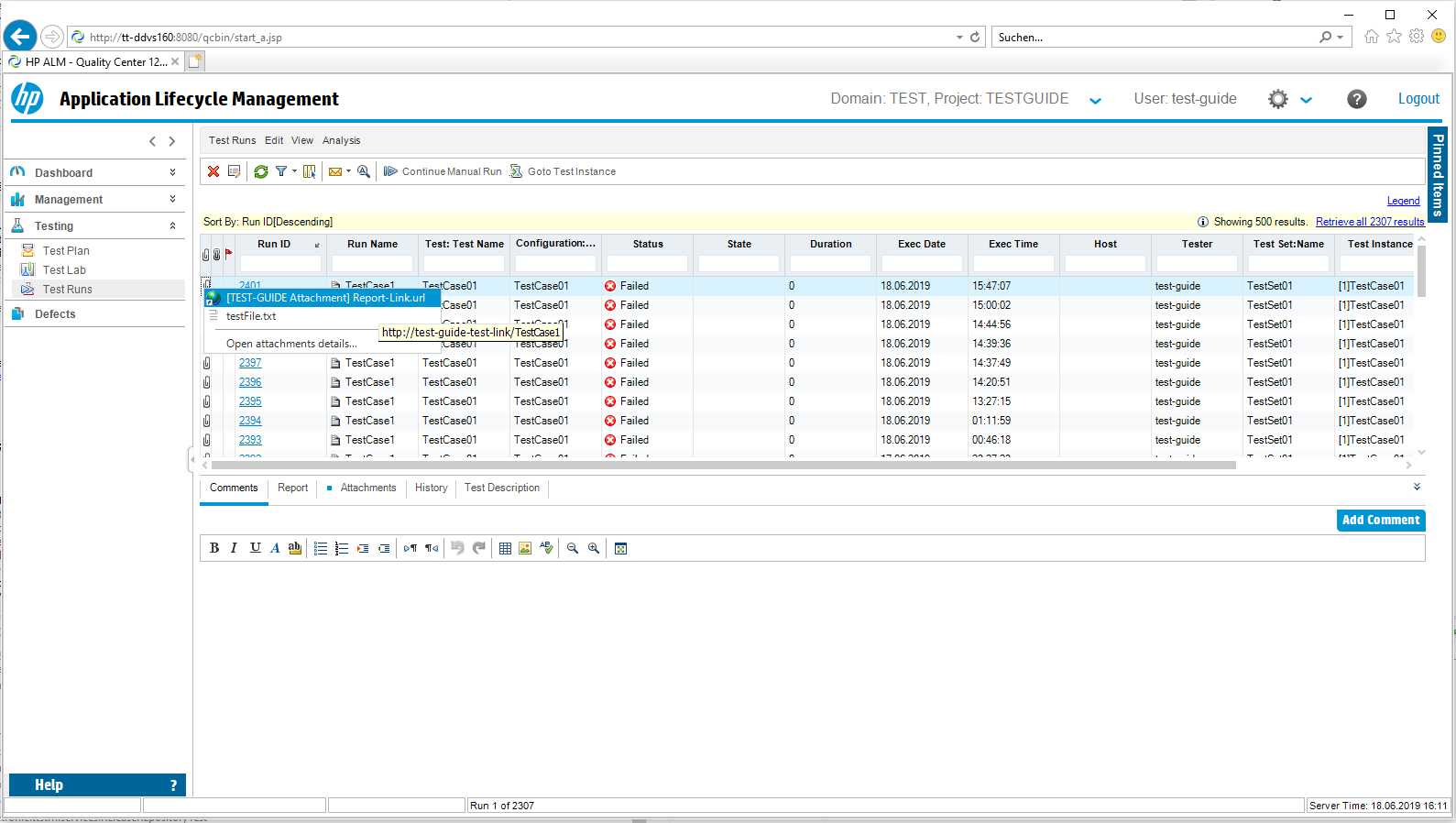Click the Run ID filter field
The width and height of the screenshot is (1456, 823).
click(280, 264)
